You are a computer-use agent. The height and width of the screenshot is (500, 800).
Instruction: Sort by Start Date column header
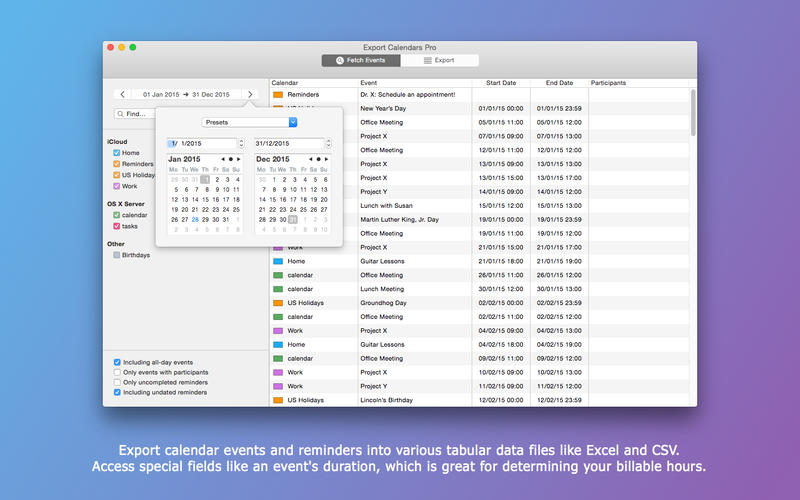coord(501,83)
